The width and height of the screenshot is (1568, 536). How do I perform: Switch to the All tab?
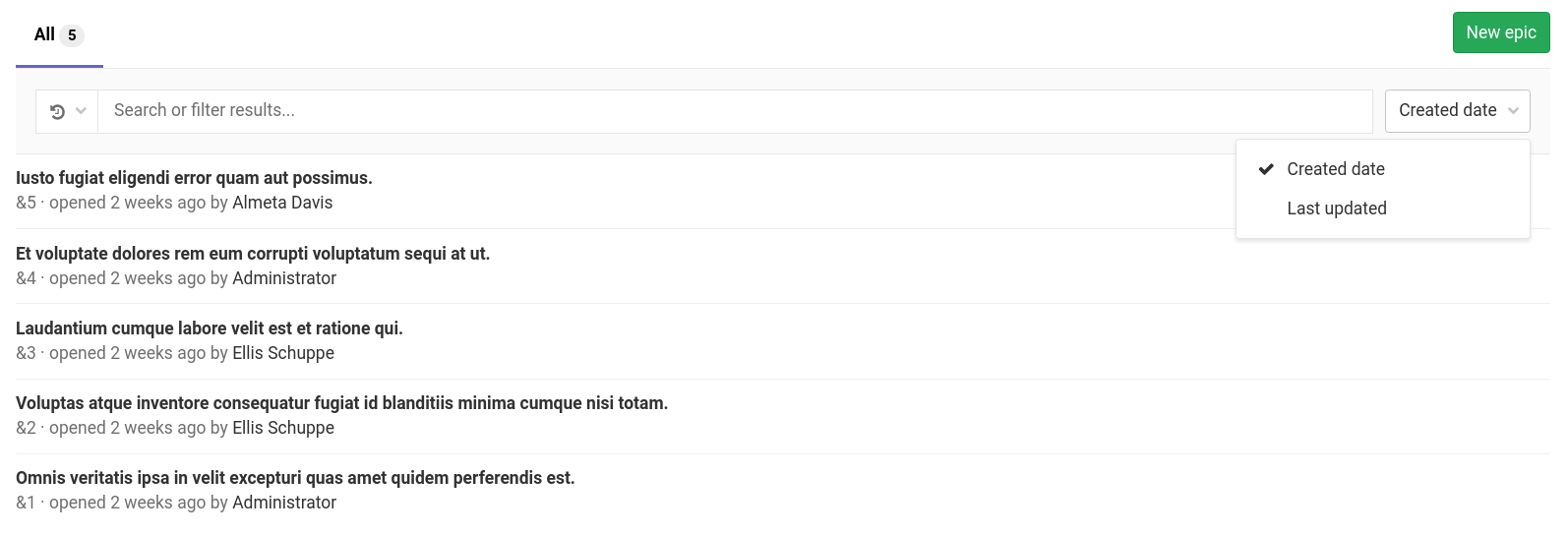(x=44, y=34)
